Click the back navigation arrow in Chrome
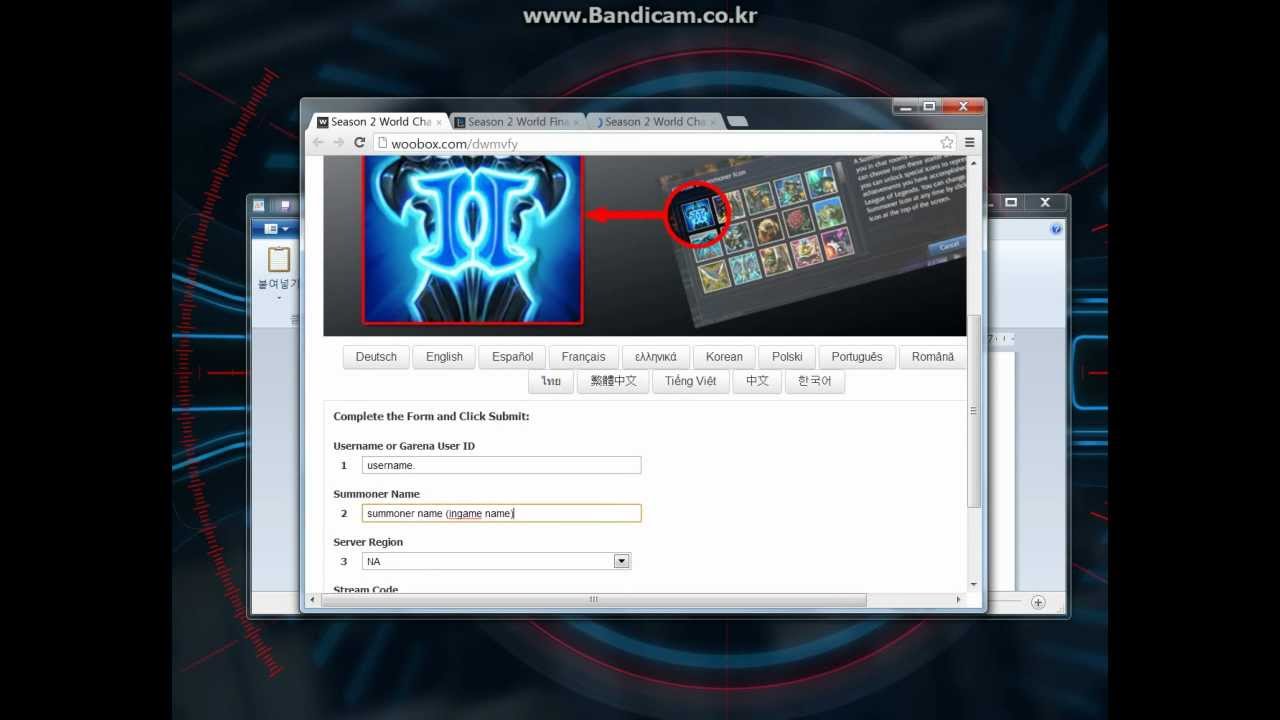Image resolution: width=1280 pixels, height=720 pixels. (x=316, y=143)
